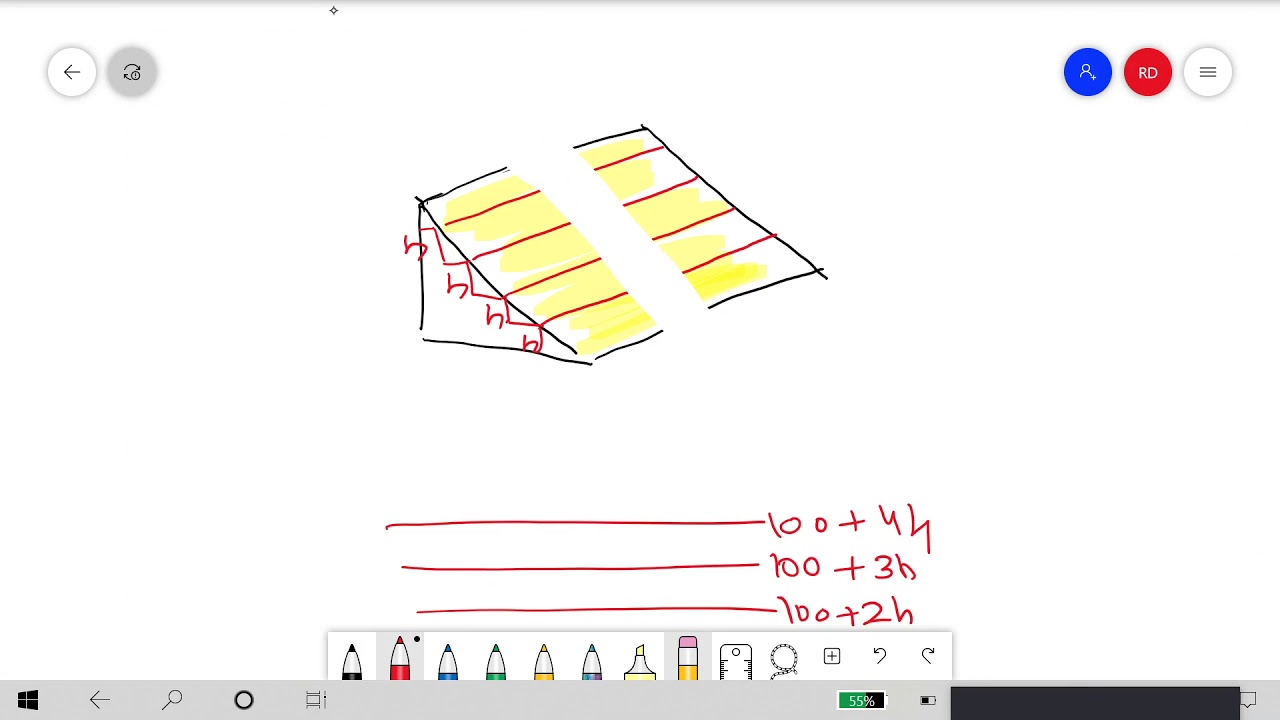Select the blue pen tool
Viewport: 1280px width, 720px height.
[x=448, y=660]
